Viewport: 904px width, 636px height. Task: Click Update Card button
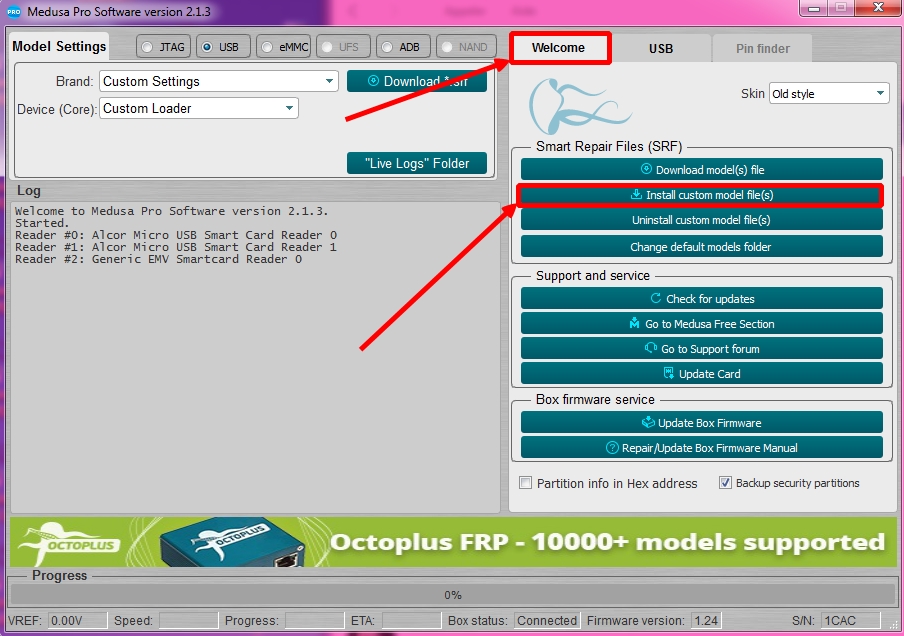pyautogui.click(x=701, y=374)
